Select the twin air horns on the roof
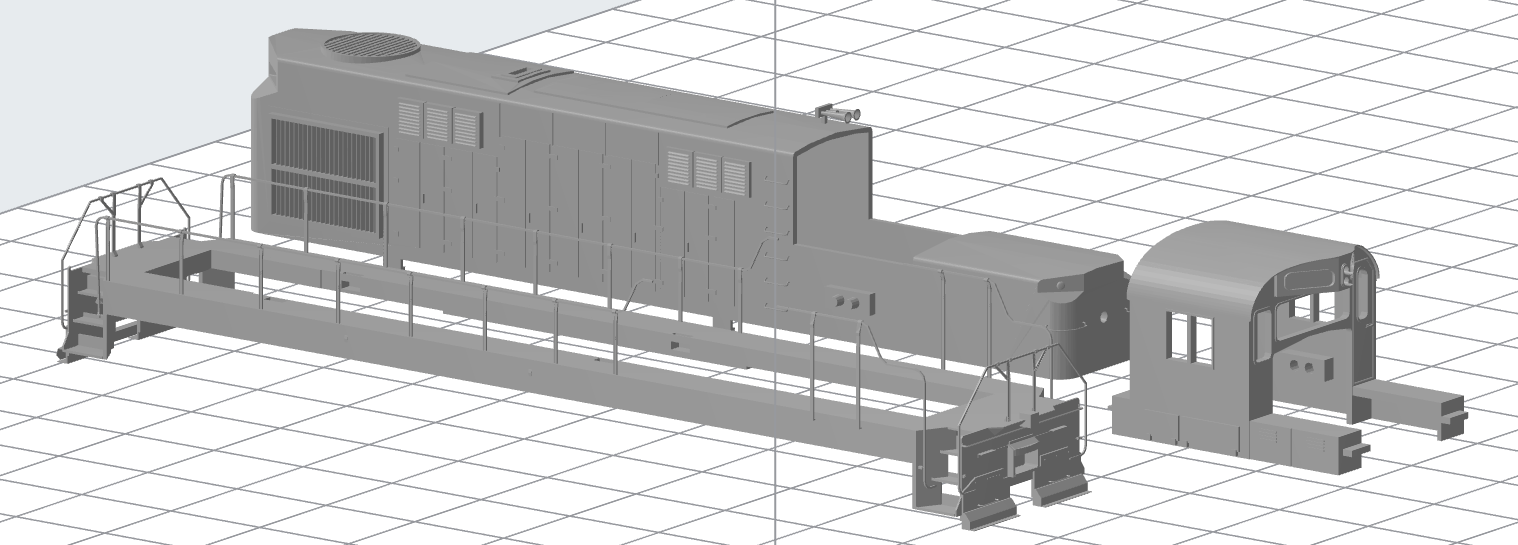The image size is (1518, 545). (x=841, y=114)
